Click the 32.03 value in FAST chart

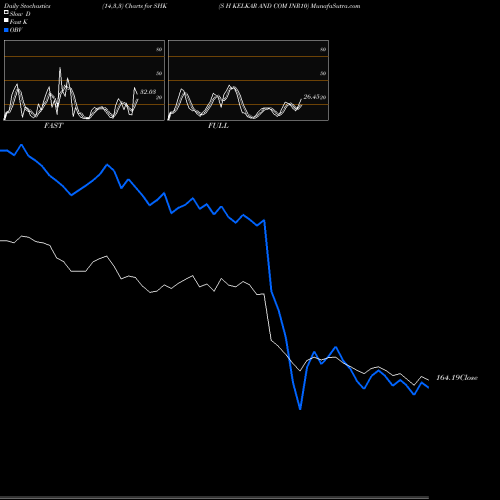(x=148, y=91)
